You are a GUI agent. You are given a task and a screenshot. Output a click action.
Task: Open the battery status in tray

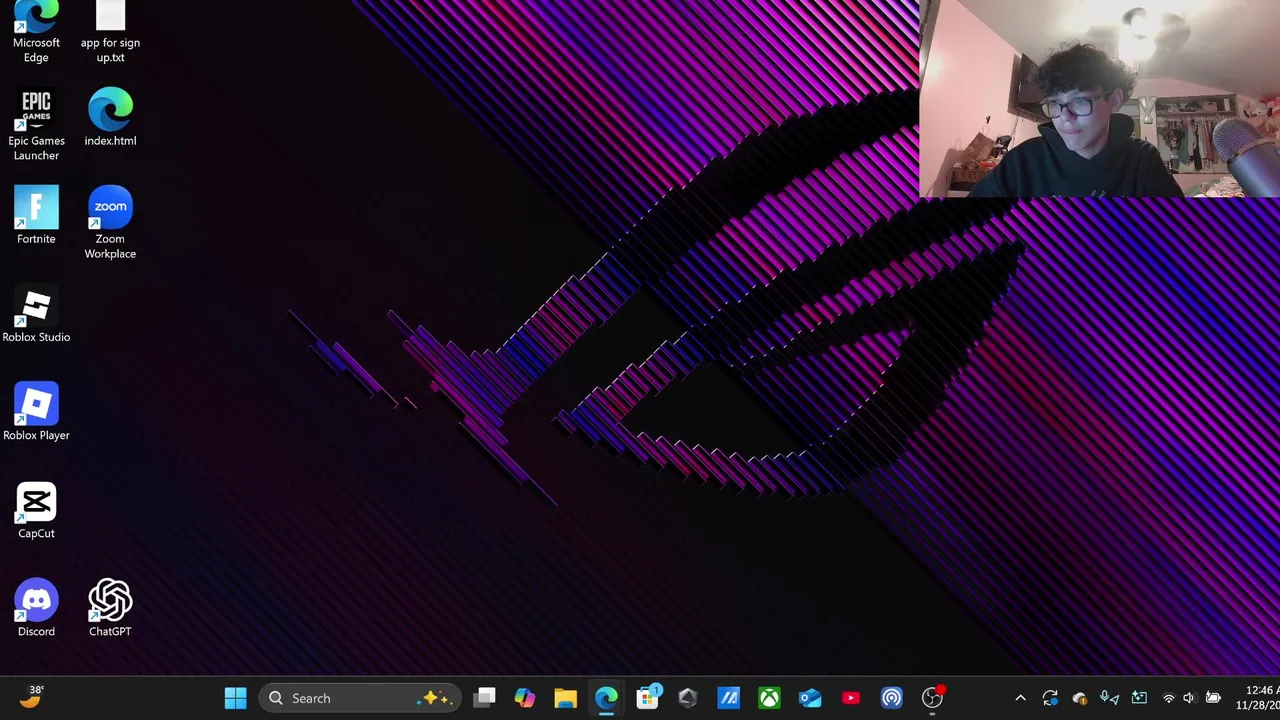click(x=1213, y=698)
